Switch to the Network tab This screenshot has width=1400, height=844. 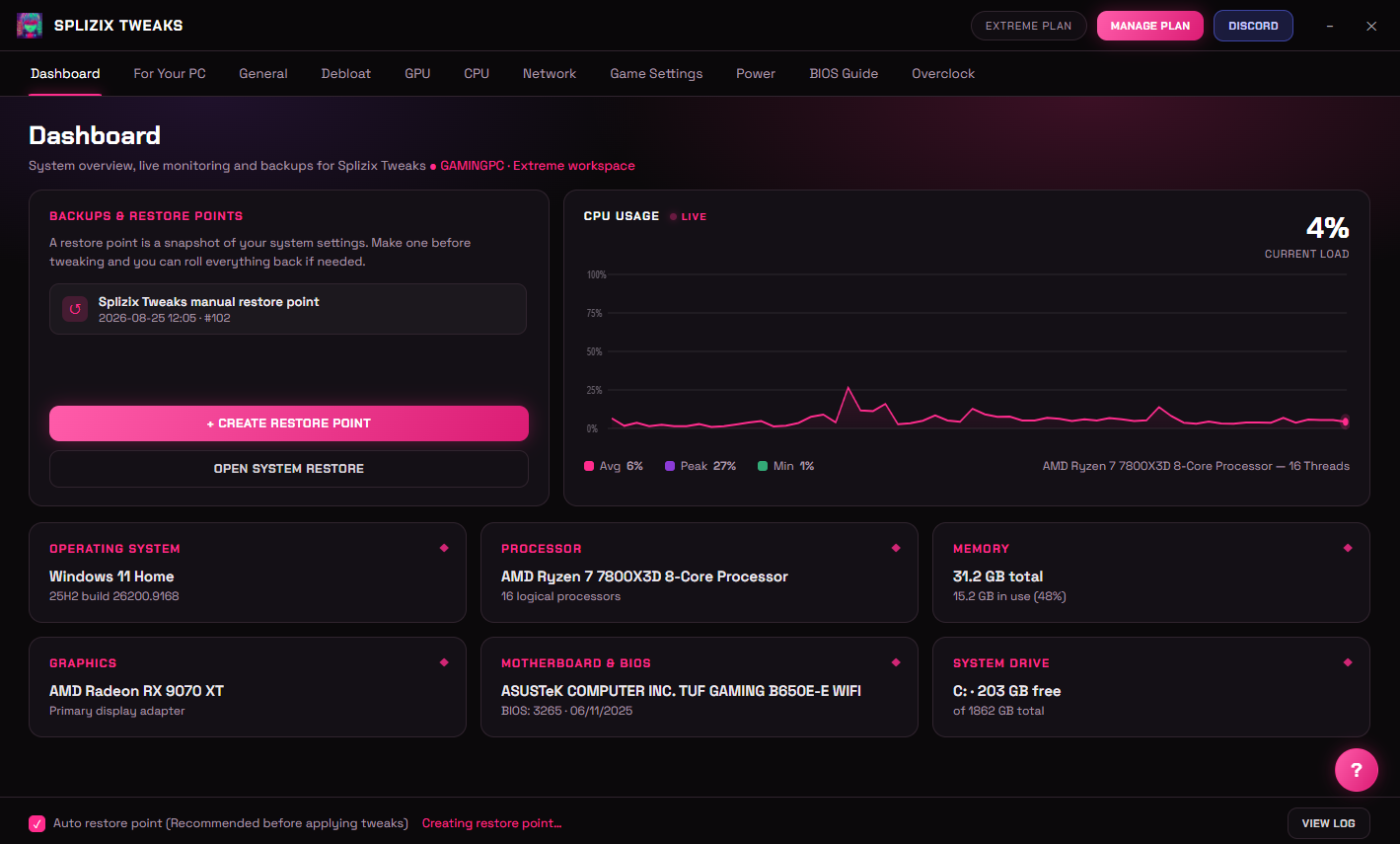pos(550,74)
